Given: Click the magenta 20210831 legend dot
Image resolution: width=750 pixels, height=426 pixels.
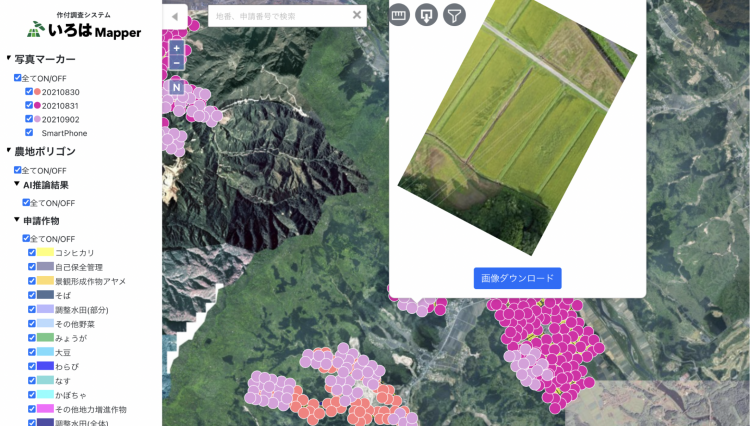Looking at the screenshot, I should coord(37,105).
